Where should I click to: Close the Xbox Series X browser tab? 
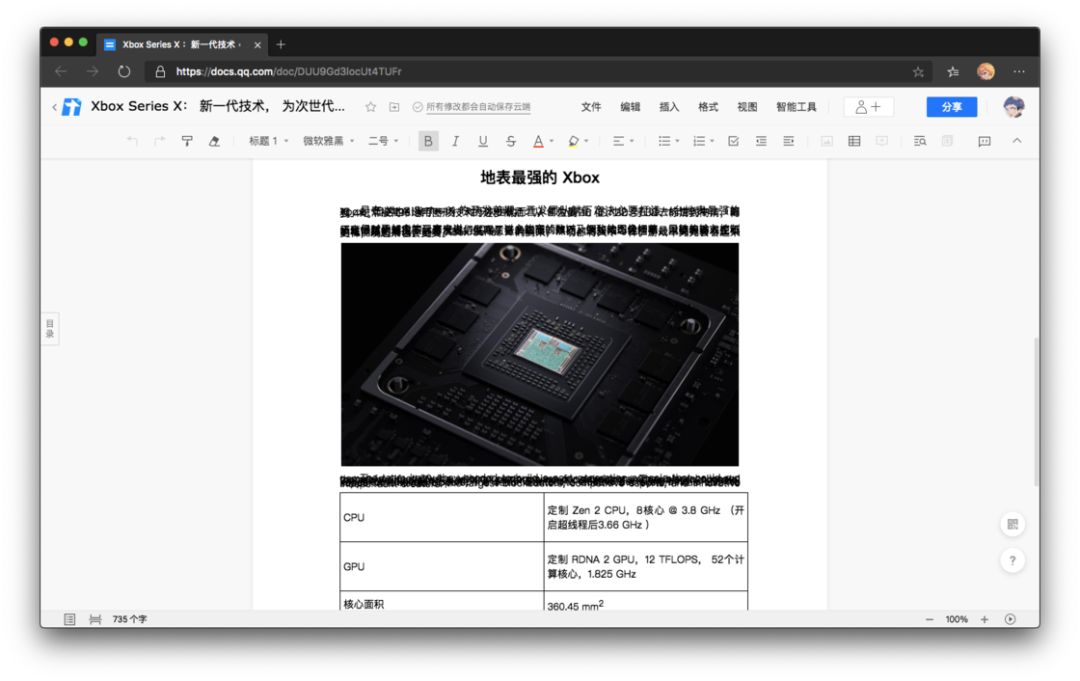click(257, 45)
